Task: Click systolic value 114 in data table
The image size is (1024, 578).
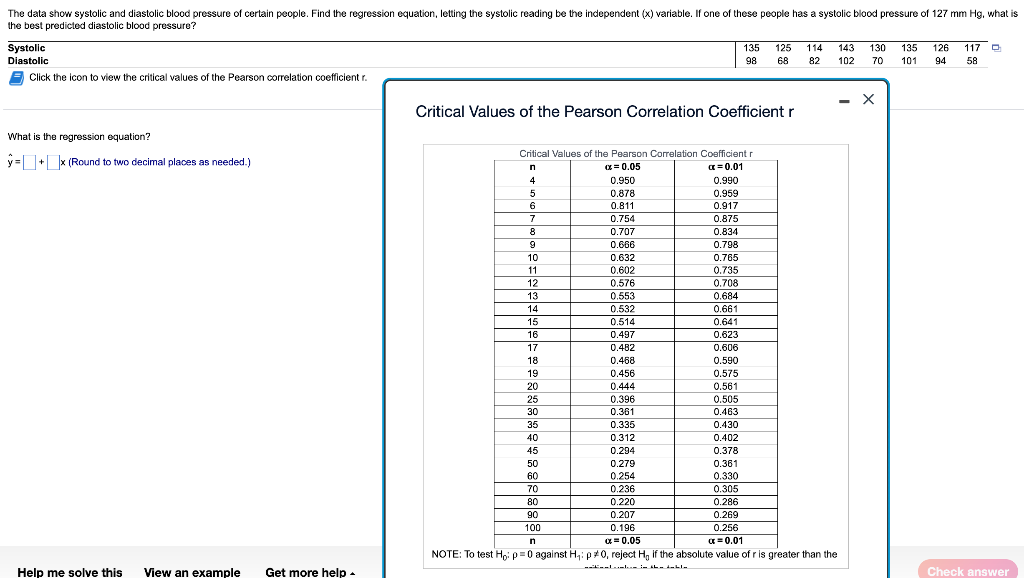Action: click(x=814, y=48)
